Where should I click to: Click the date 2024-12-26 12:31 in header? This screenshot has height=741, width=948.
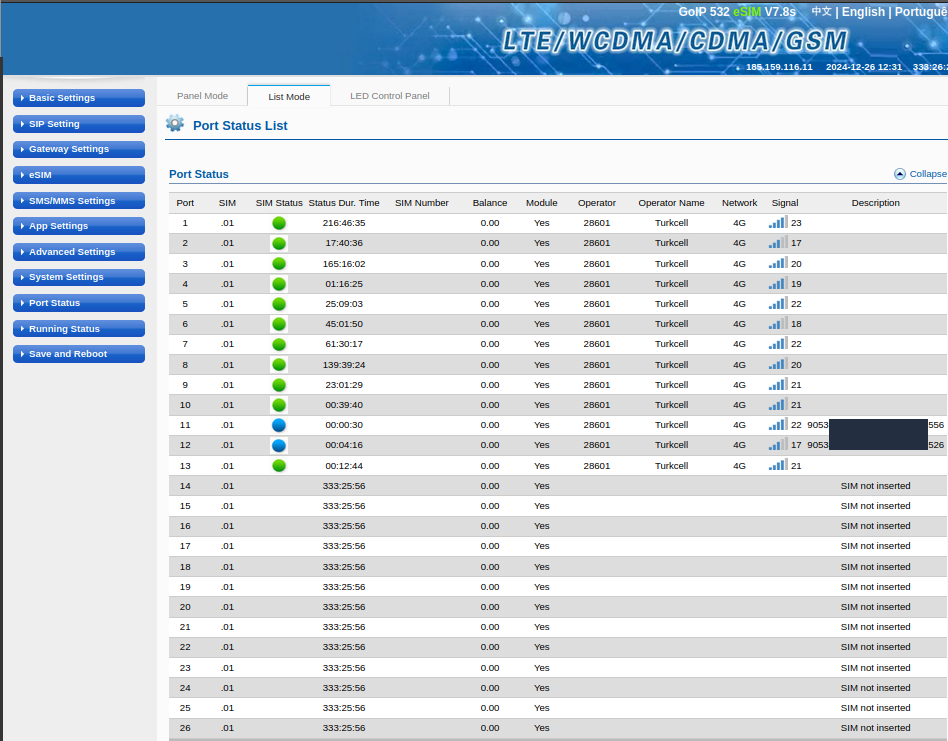[864, 67]
